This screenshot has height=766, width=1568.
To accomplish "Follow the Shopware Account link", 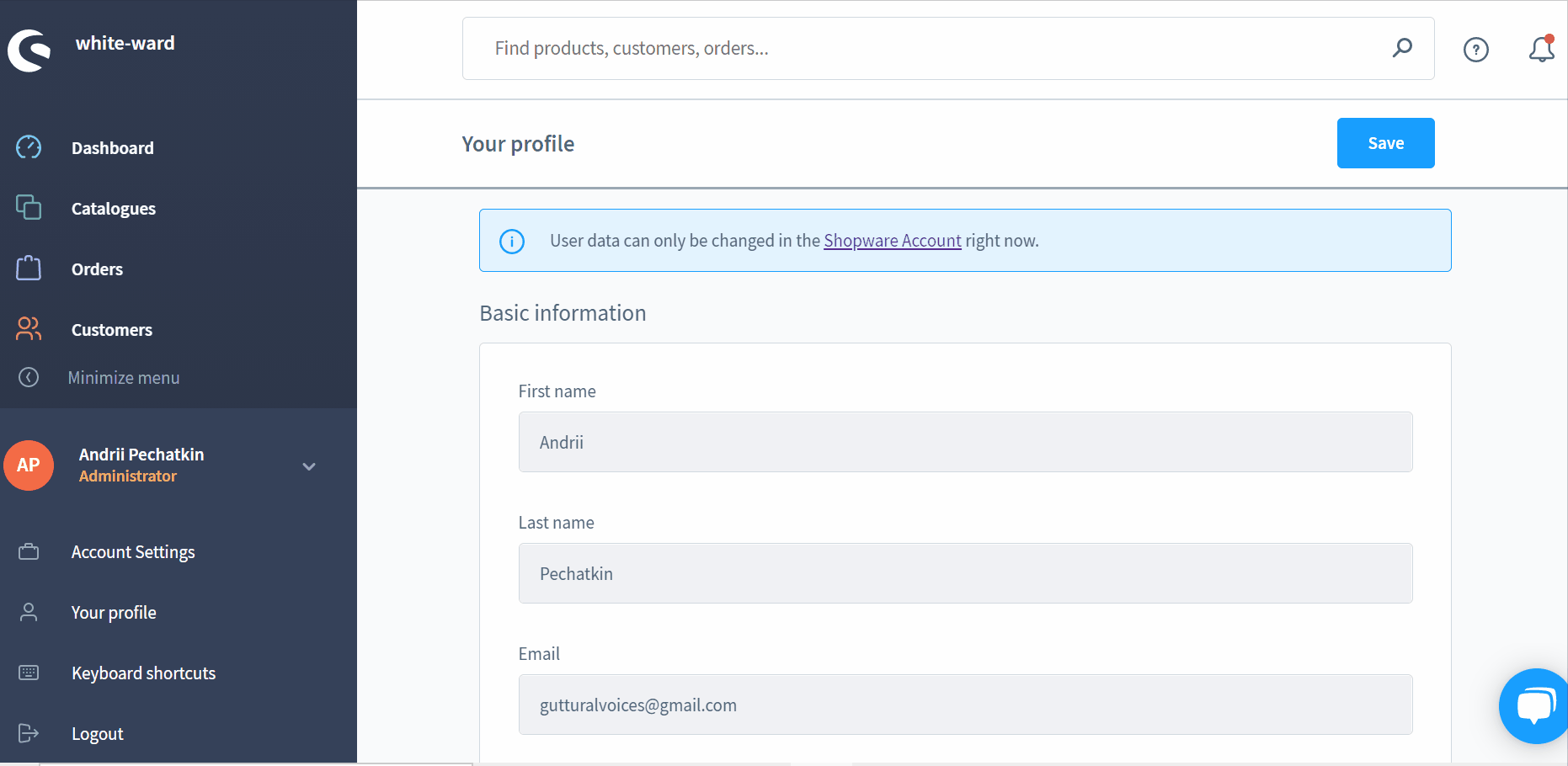I will click(x=892, y=241).
